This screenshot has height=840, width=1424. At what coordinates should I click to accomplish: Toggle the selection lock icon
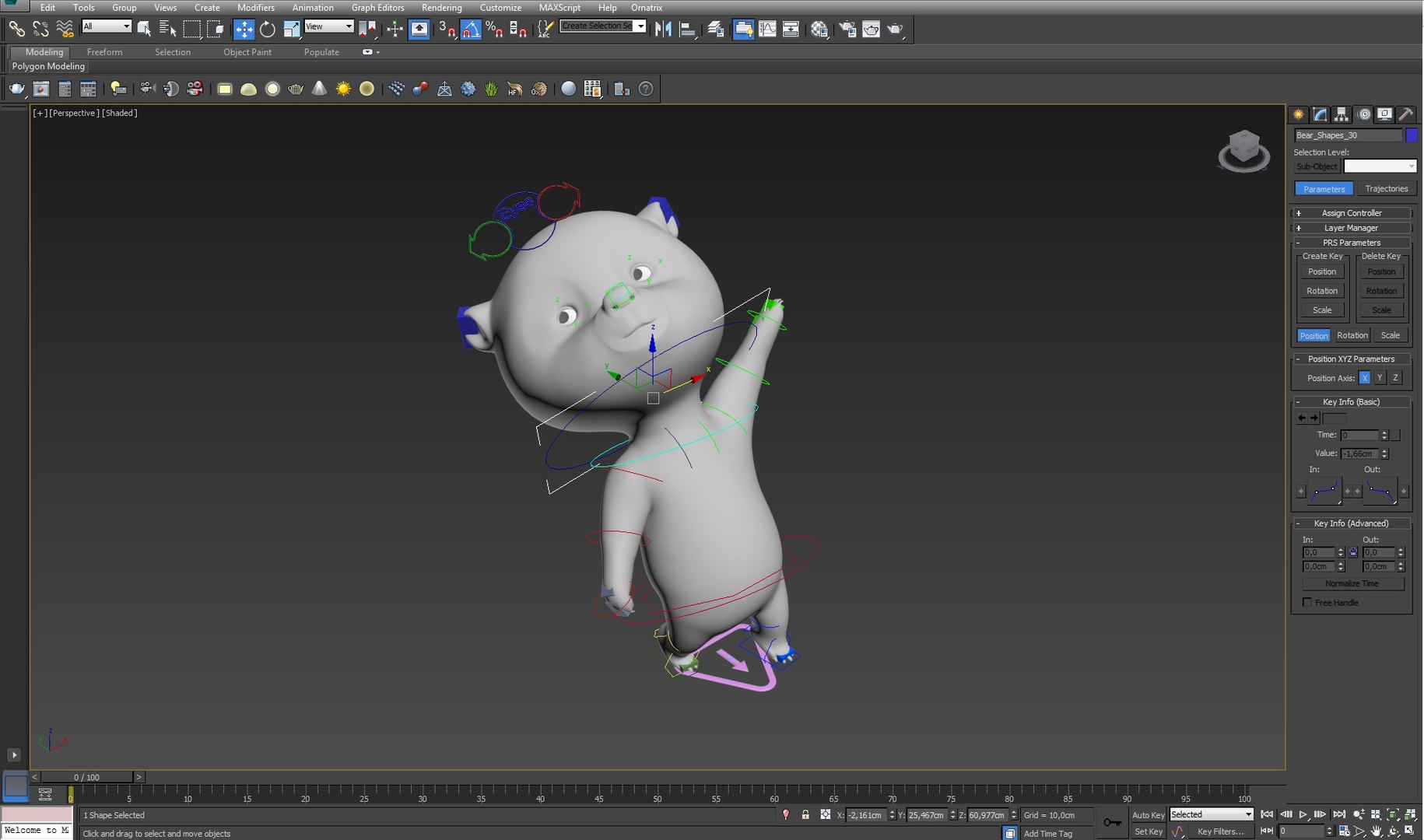pos(805,814)
